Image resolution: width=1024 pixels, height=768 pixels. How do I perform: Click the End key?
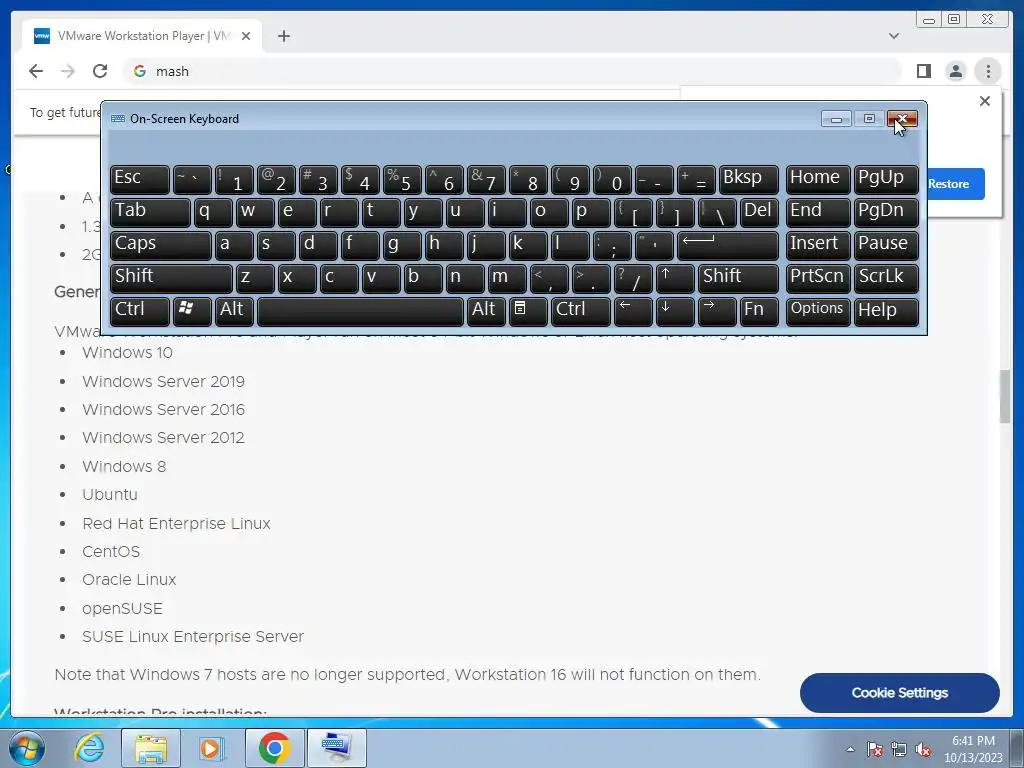click(x=818, y=212)
